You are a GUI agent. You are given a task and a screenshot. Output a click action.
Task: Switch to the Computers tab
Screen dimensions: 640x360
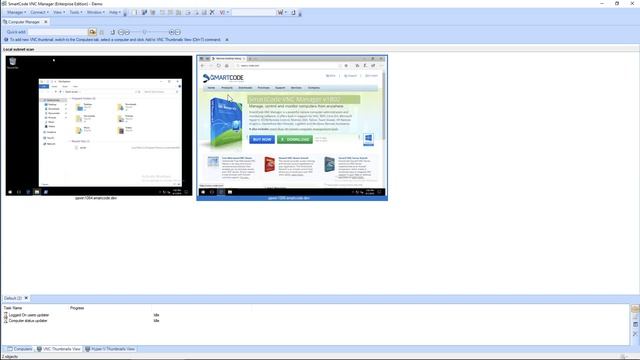tap(20, 349)
